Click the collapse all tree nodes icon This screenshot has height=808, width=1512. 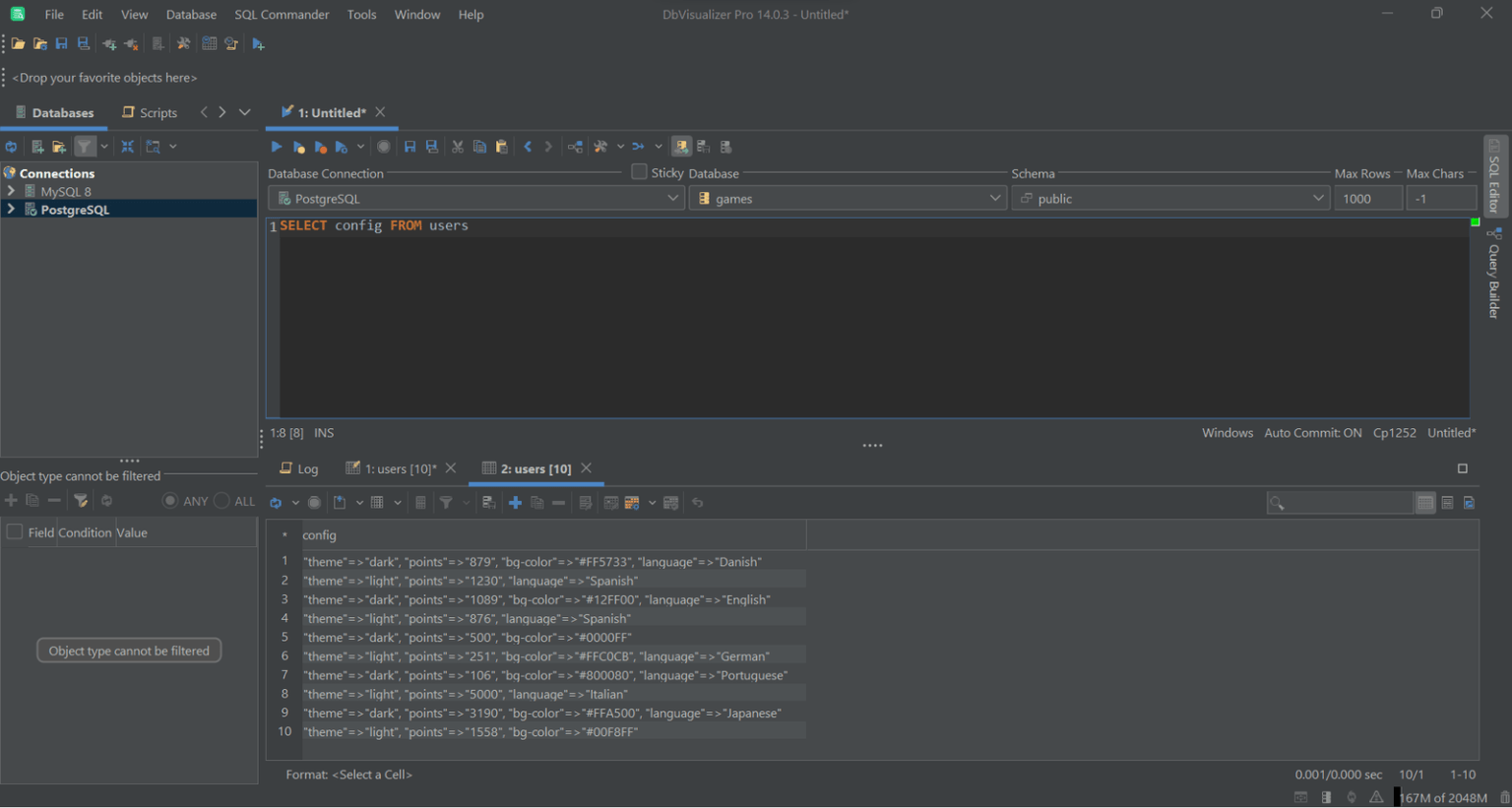pos(128,147)
